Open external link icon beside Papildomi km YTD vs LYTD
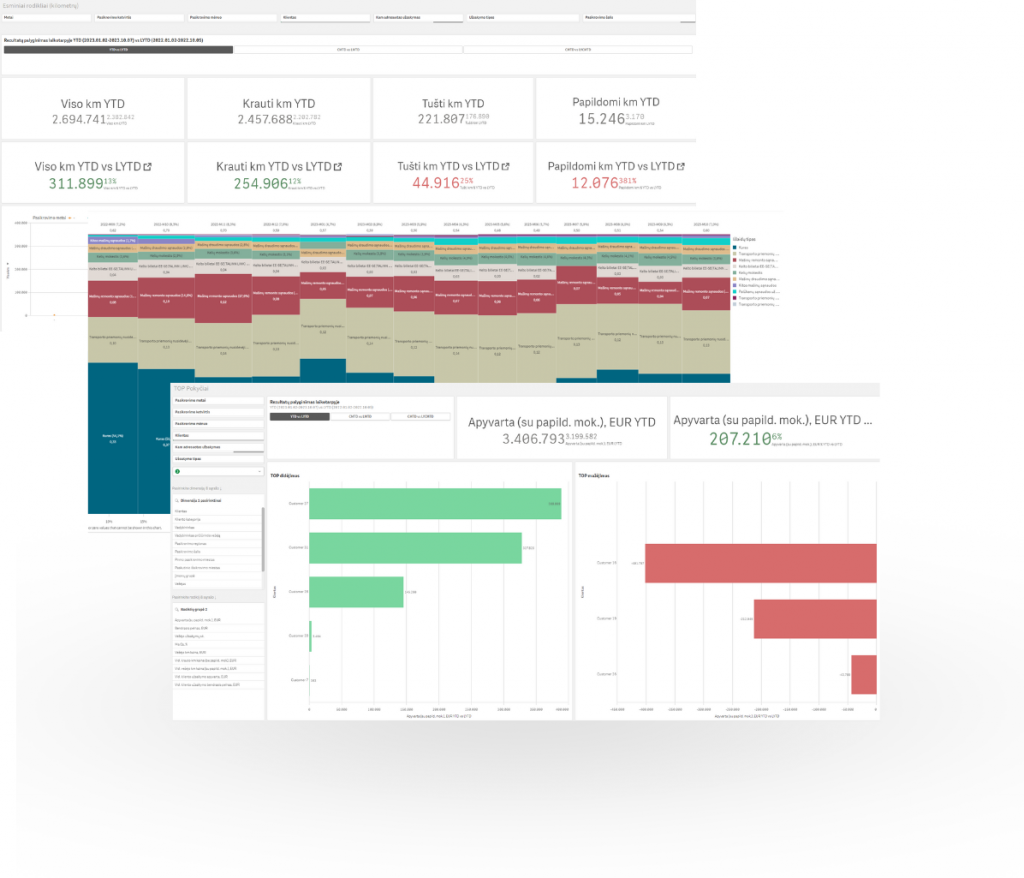The height and width of the screenshot is (878, 1024). click(x=681, y=166)
